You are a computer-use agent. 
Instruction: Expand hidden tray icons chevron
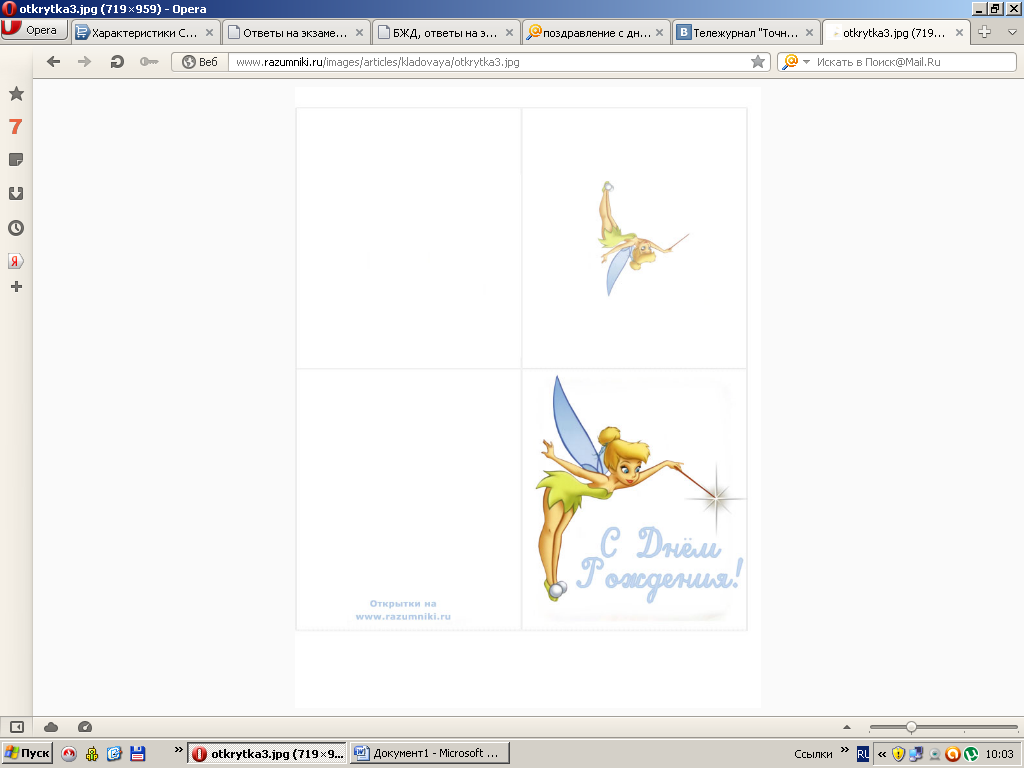(x=882, y=754)
